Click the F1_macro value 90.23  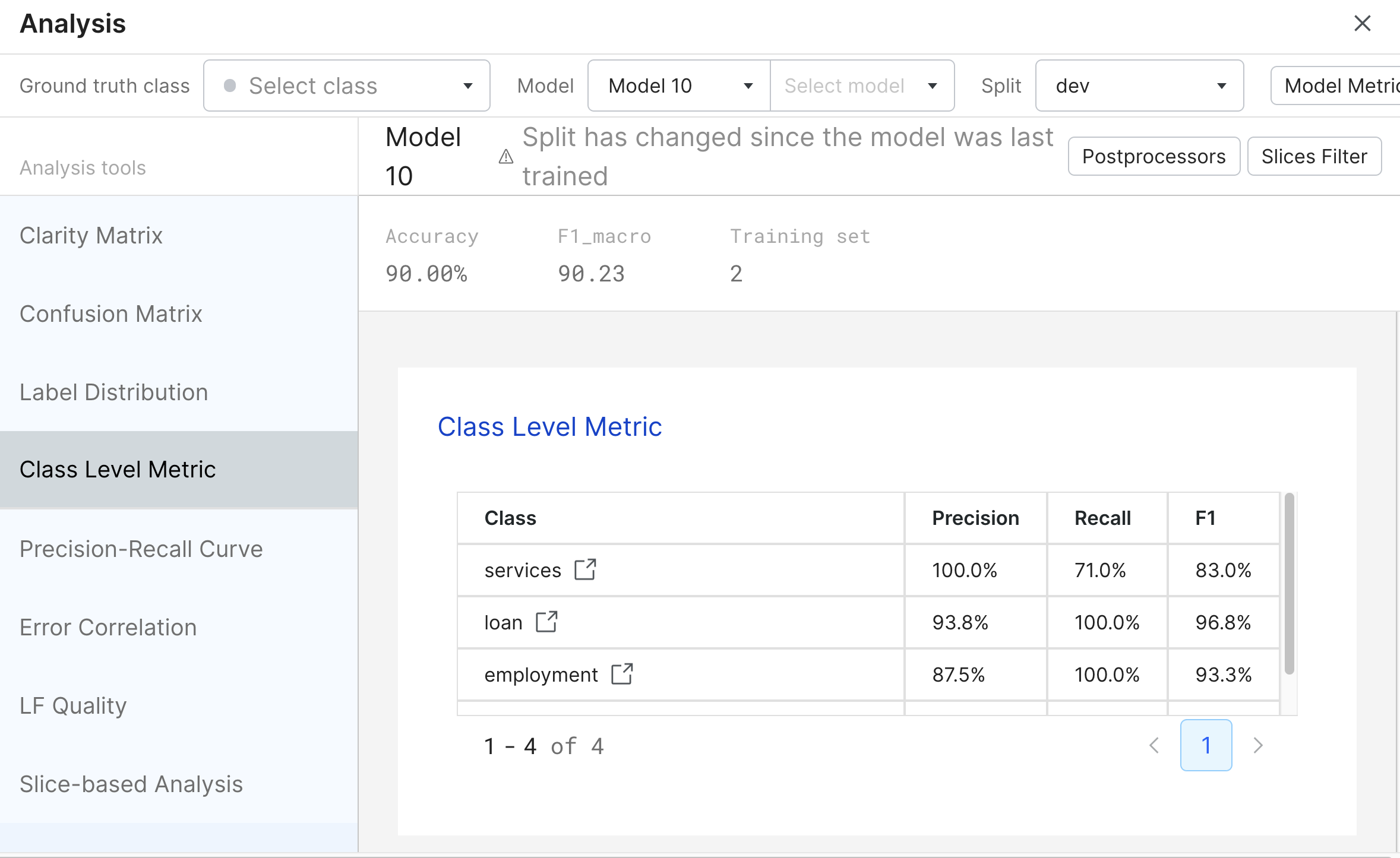[x=591, y=274]
